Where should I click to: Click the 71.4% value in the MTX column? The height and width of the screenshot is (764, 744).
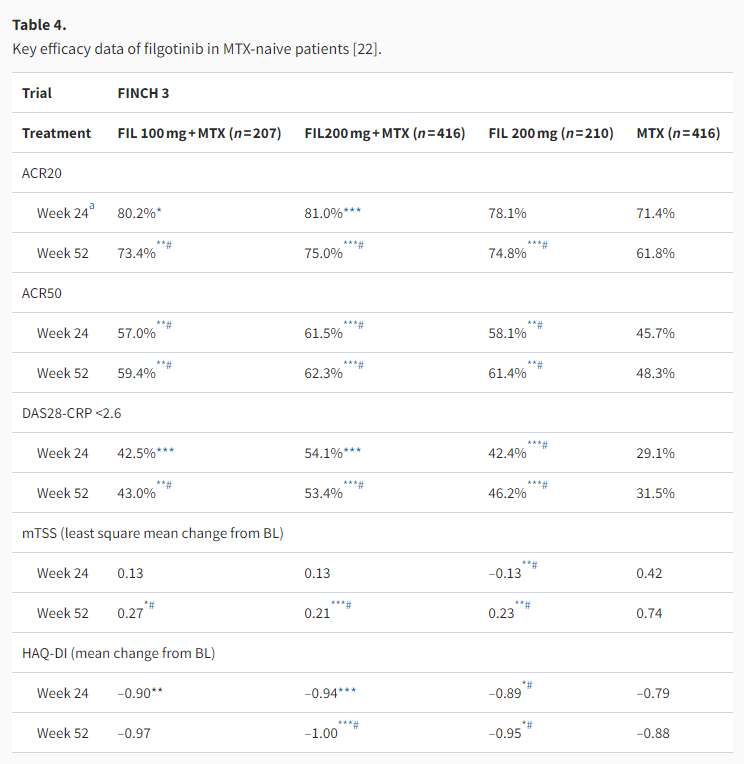[x=655, y=213]
